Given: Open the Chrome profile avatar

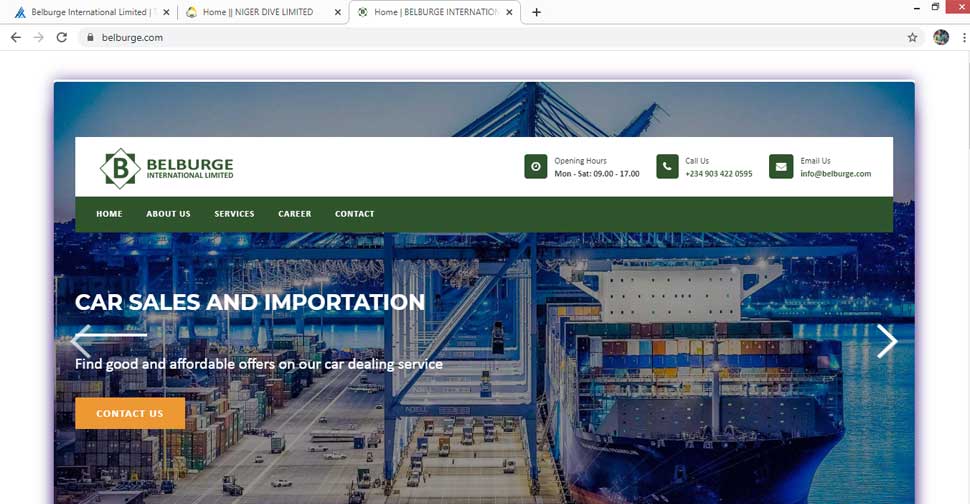Looking at the screenshot, I should point(941,38).
